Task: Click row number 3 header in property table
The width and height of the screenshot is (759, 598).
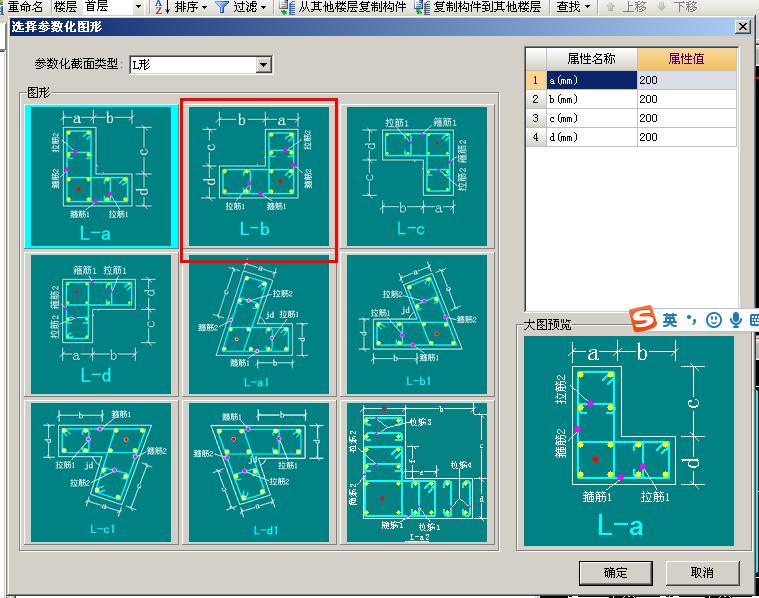Action: pyautogui.click(x=536, y=118)
